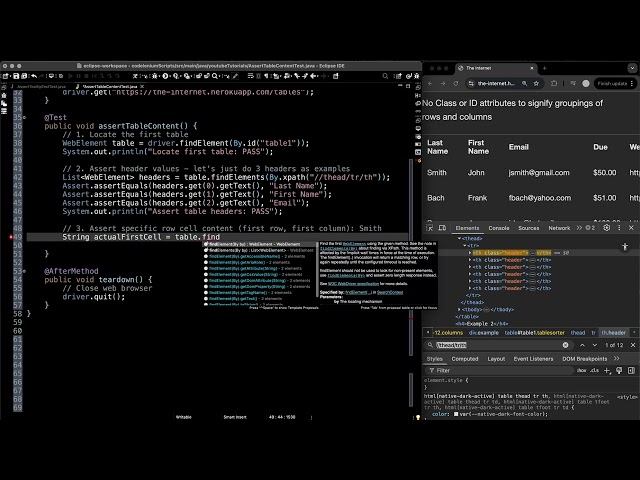Clear the DevTools search input
Screen dimensions: 640x480
[565, 345]
